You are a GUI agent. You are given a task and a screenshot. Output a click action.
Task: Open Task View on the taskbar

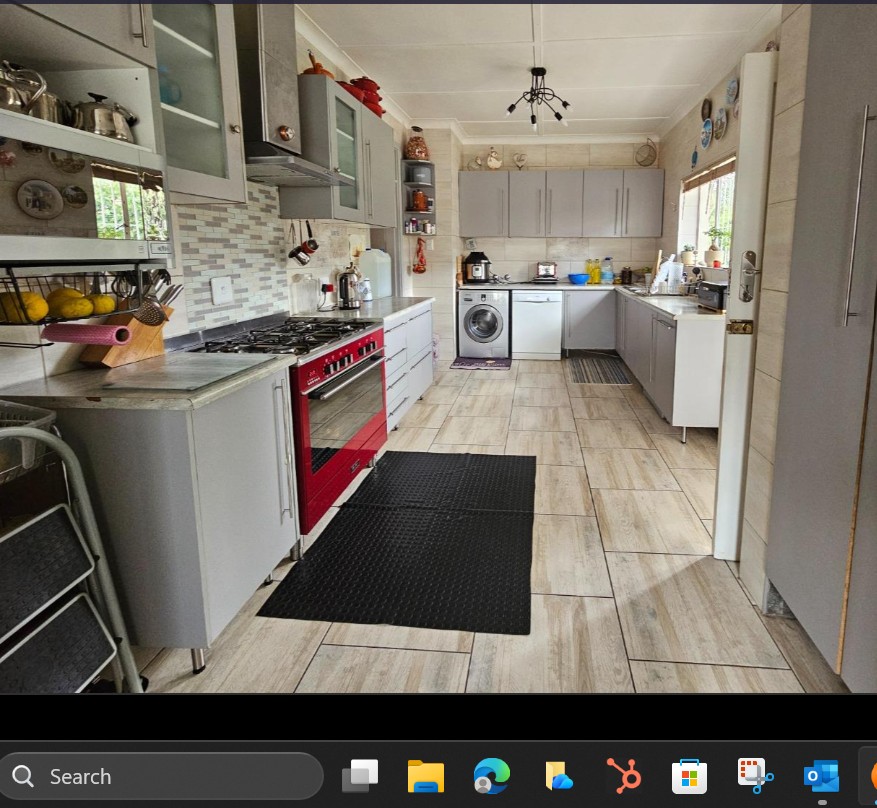pos(360,776)
